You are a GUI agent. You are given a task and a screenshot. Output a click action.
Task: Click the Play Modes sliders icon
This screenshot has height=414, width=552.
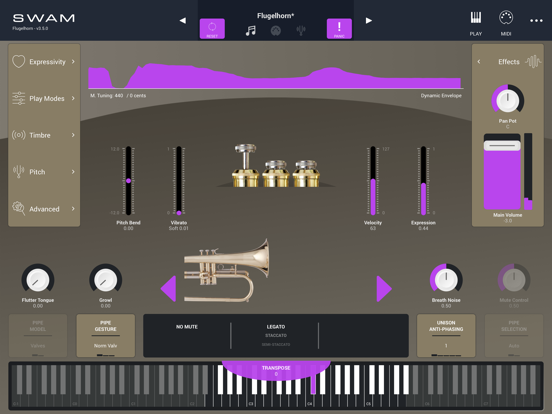(19, 98)
